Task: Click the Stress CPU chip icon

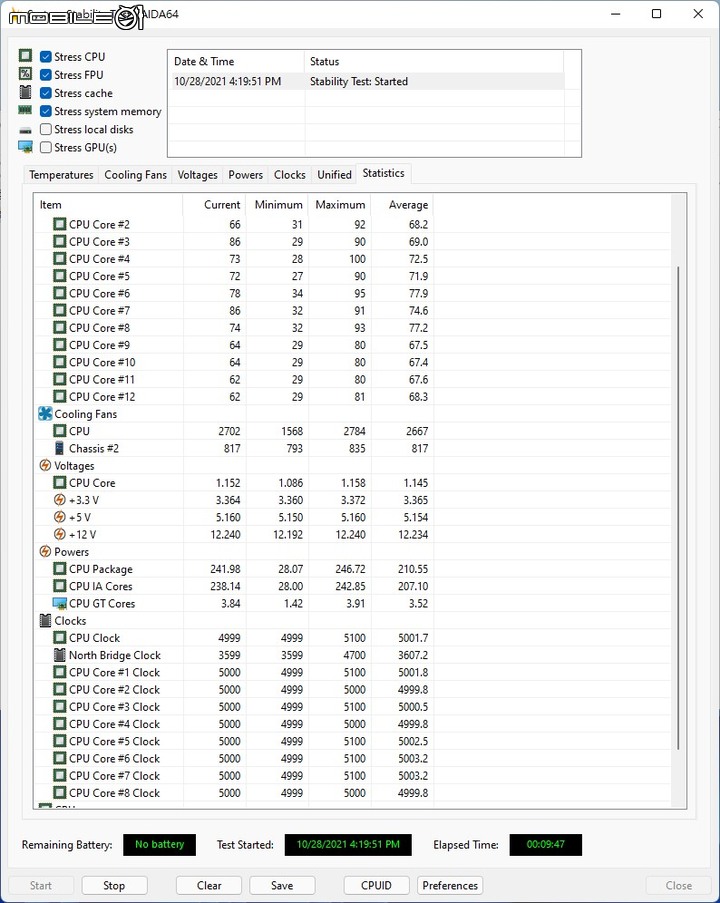Action: click(25, 55)
